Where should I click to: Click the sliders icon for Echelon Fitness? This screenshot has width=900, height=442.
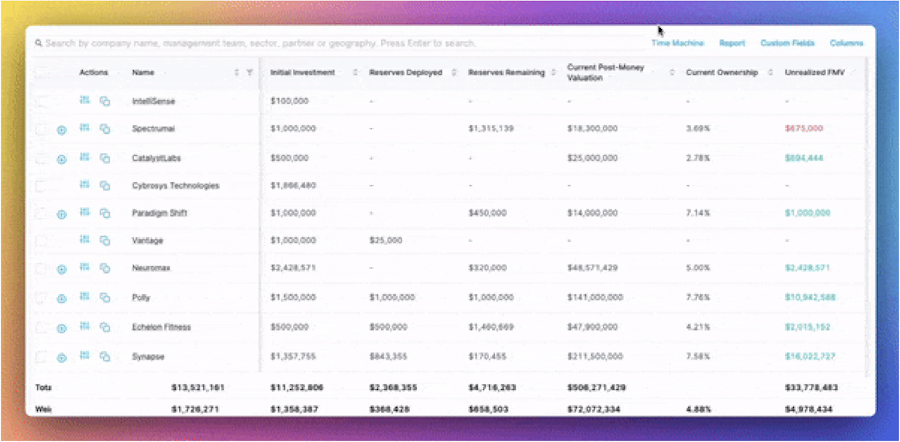(84, 325)
